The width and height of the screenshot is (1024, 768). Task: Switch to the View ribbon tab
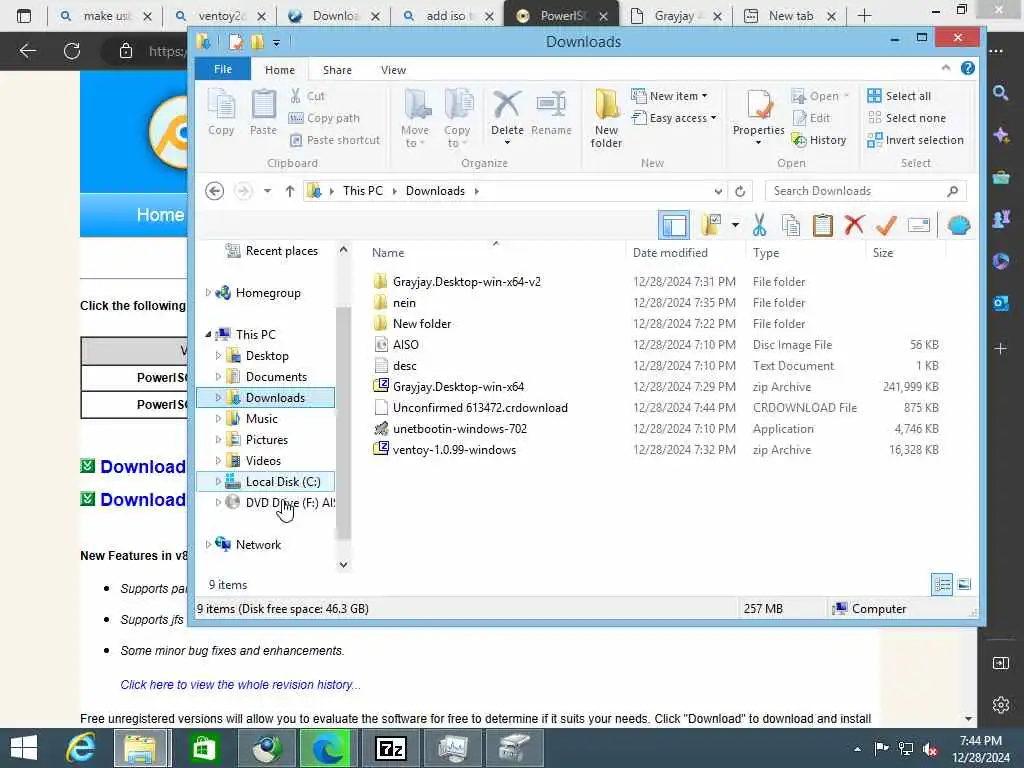393,70
